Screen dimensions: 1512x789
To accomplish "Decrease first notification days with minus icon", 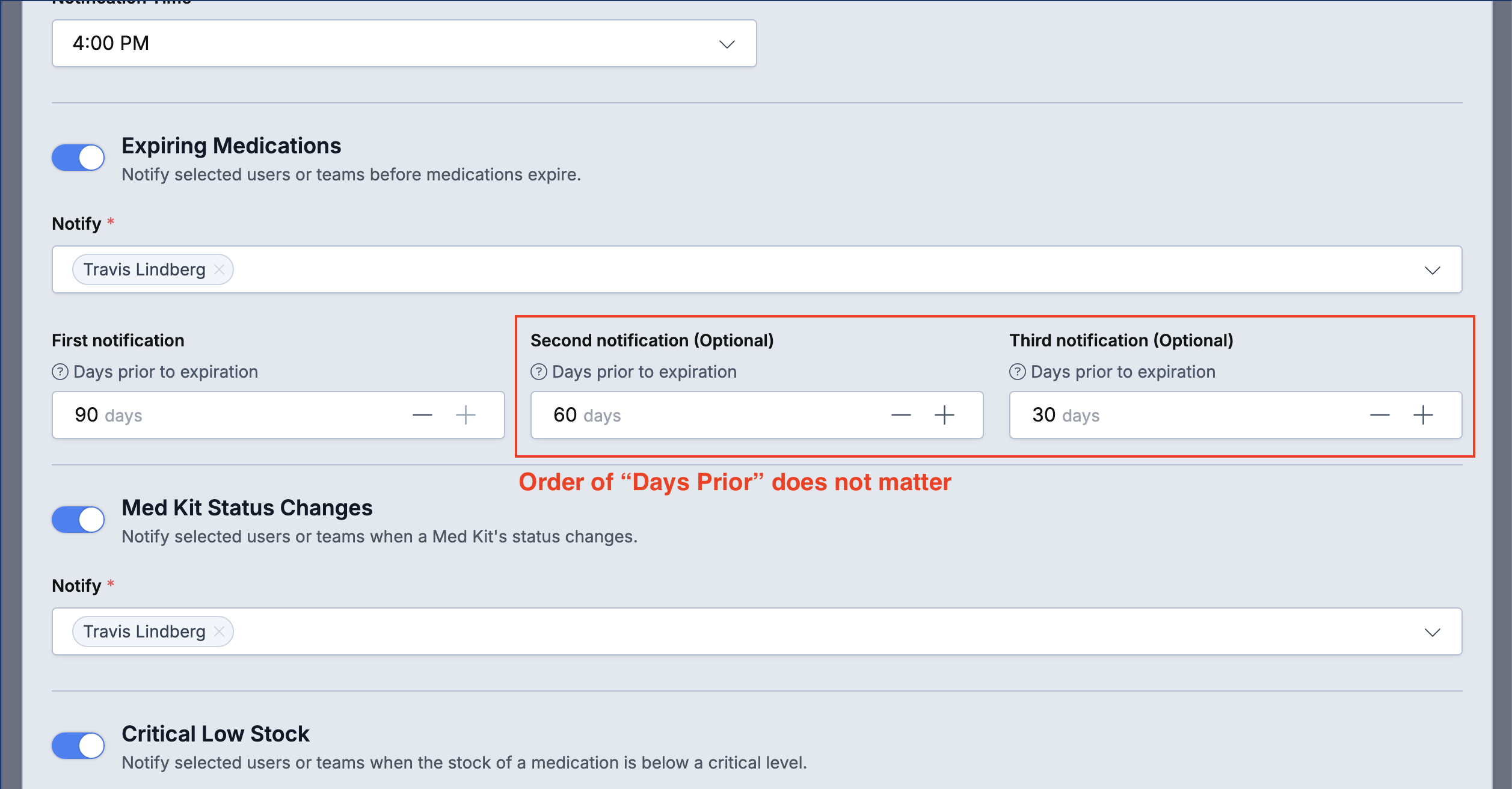I will tap(422, 415).
